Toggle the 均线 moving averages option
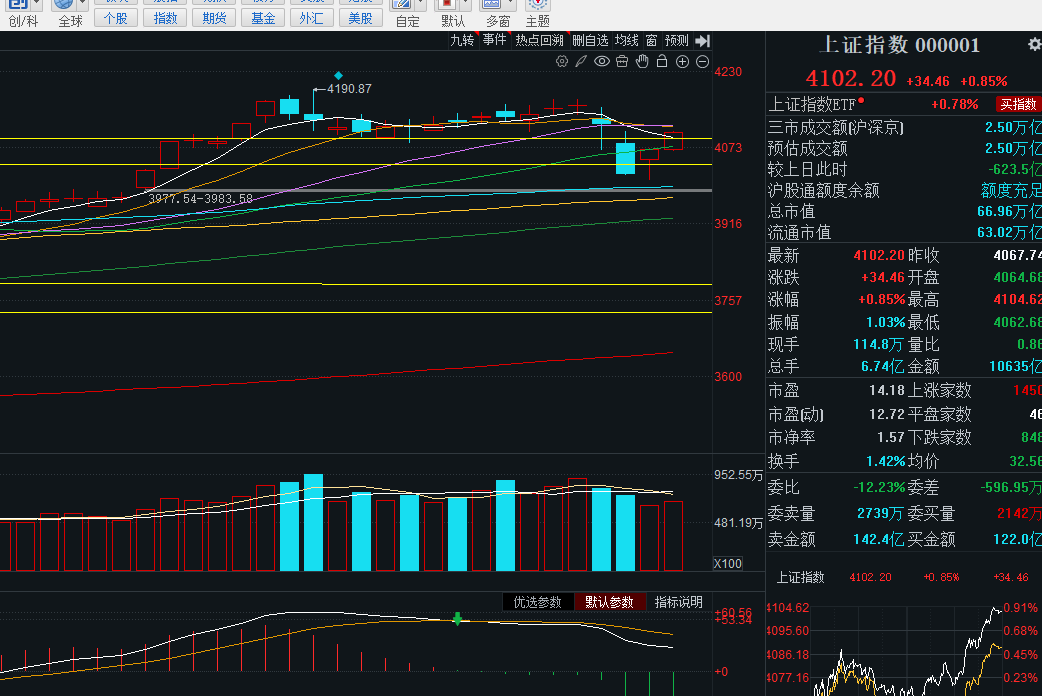Screen dimensions: 1042x696 click(626, 41)
